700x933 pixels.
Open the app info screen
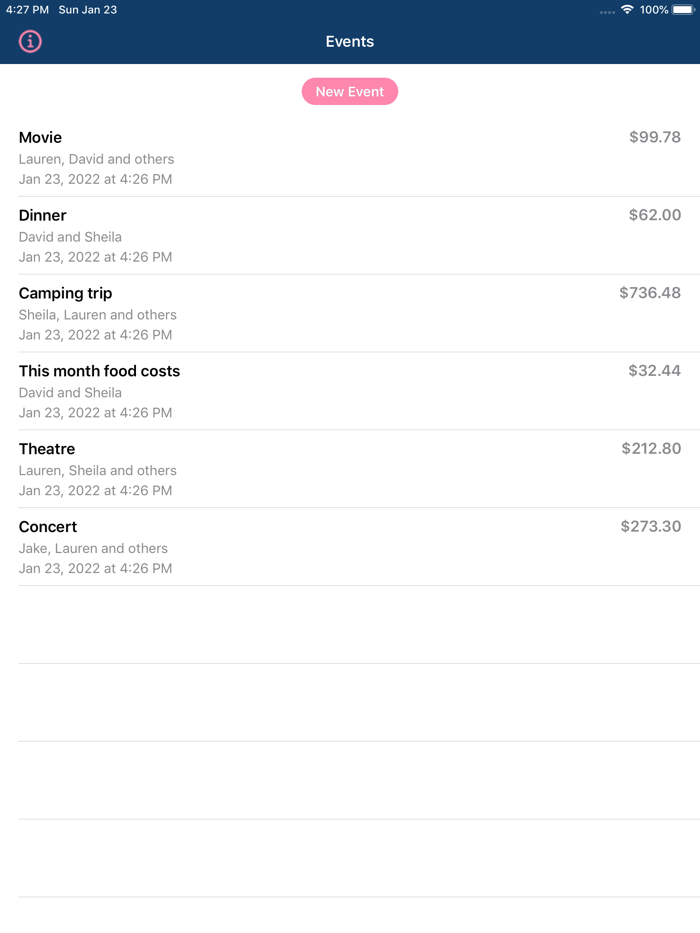(29, 41)
